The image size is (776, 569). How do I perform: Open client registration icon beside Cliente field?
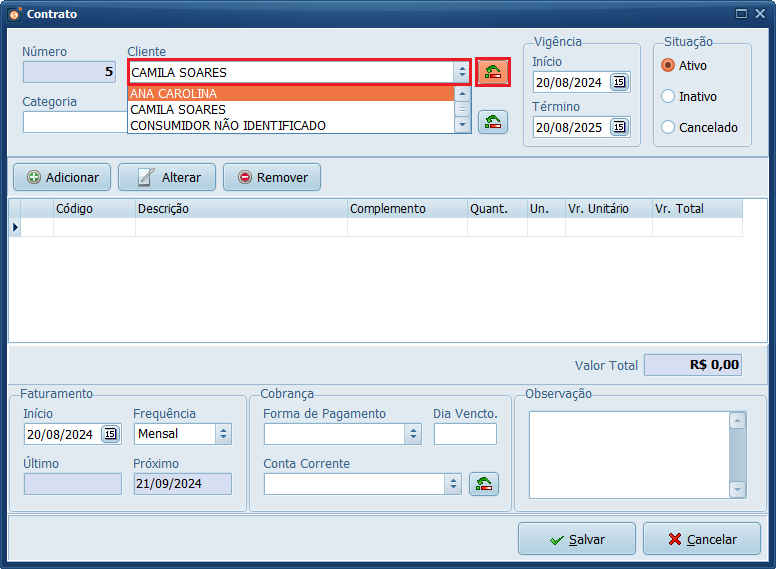492,72
